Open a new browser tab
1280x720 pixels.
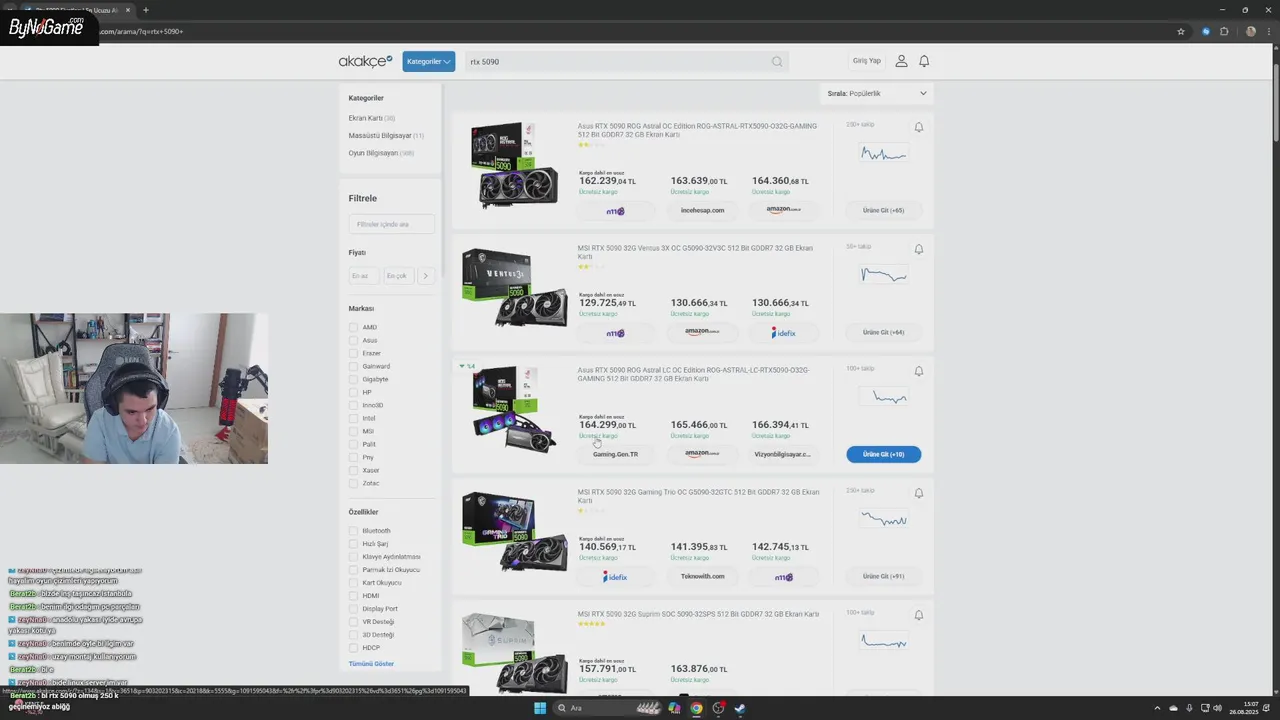tap(146, 10)
